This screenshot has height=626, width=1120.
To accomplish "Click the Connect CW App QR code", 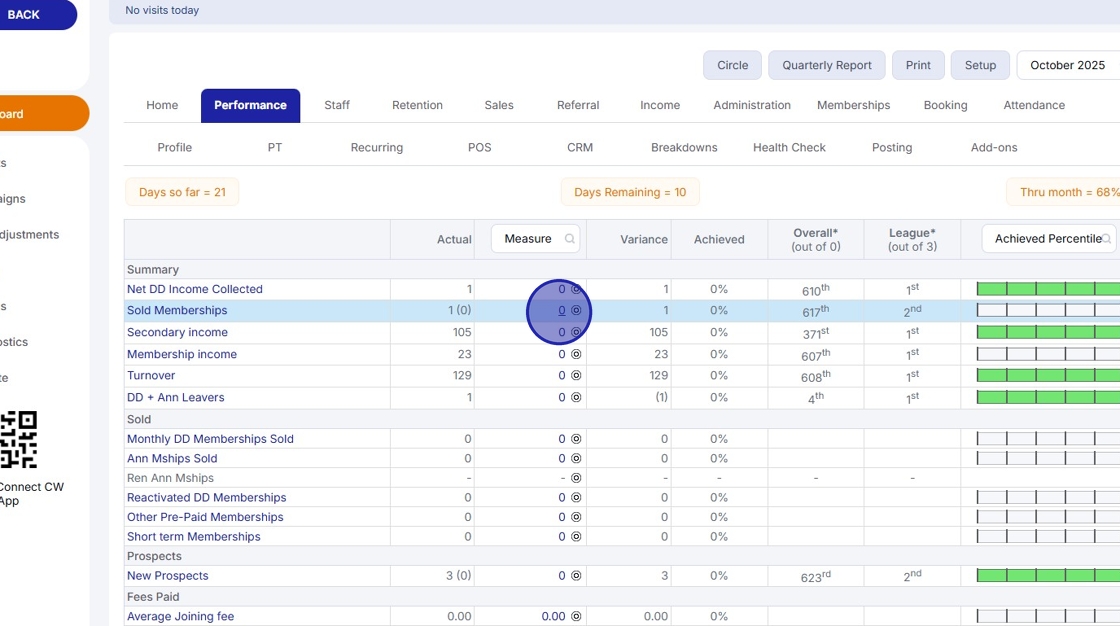I will pyautogui.click(x=18, y=439).
